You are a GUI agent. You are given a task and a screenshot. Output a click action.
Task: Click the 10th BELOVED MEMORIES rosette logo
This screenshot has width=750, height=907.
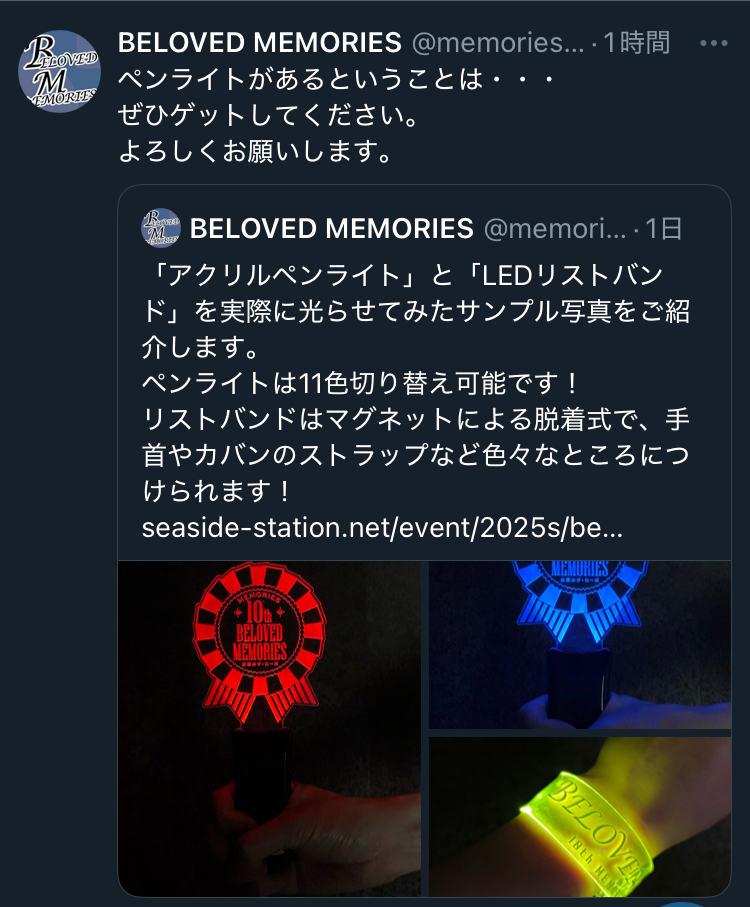[259, 633]
